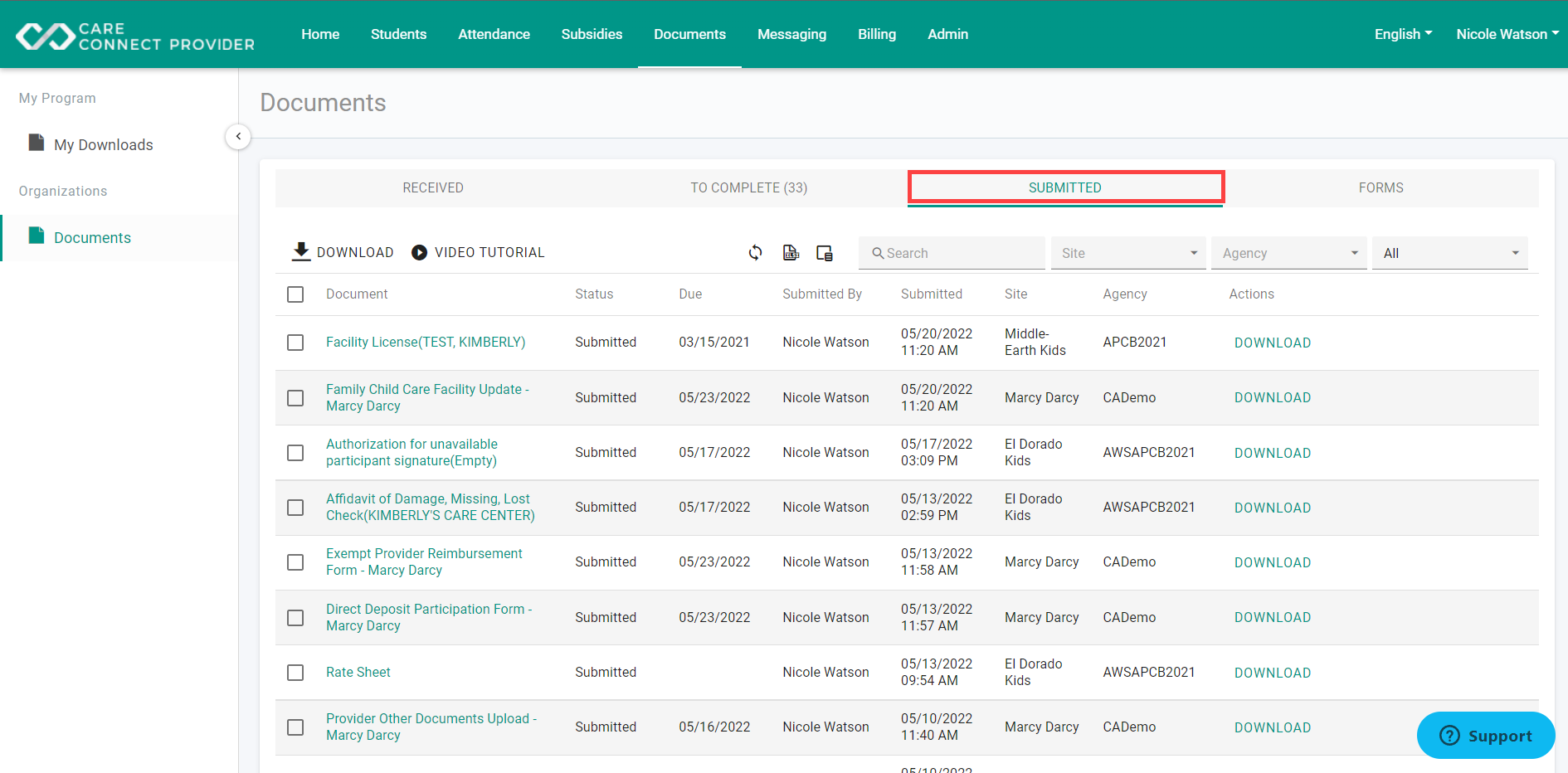
Task: Open Family Child Care Facility Update document
Action: click(x=427, y=397)
